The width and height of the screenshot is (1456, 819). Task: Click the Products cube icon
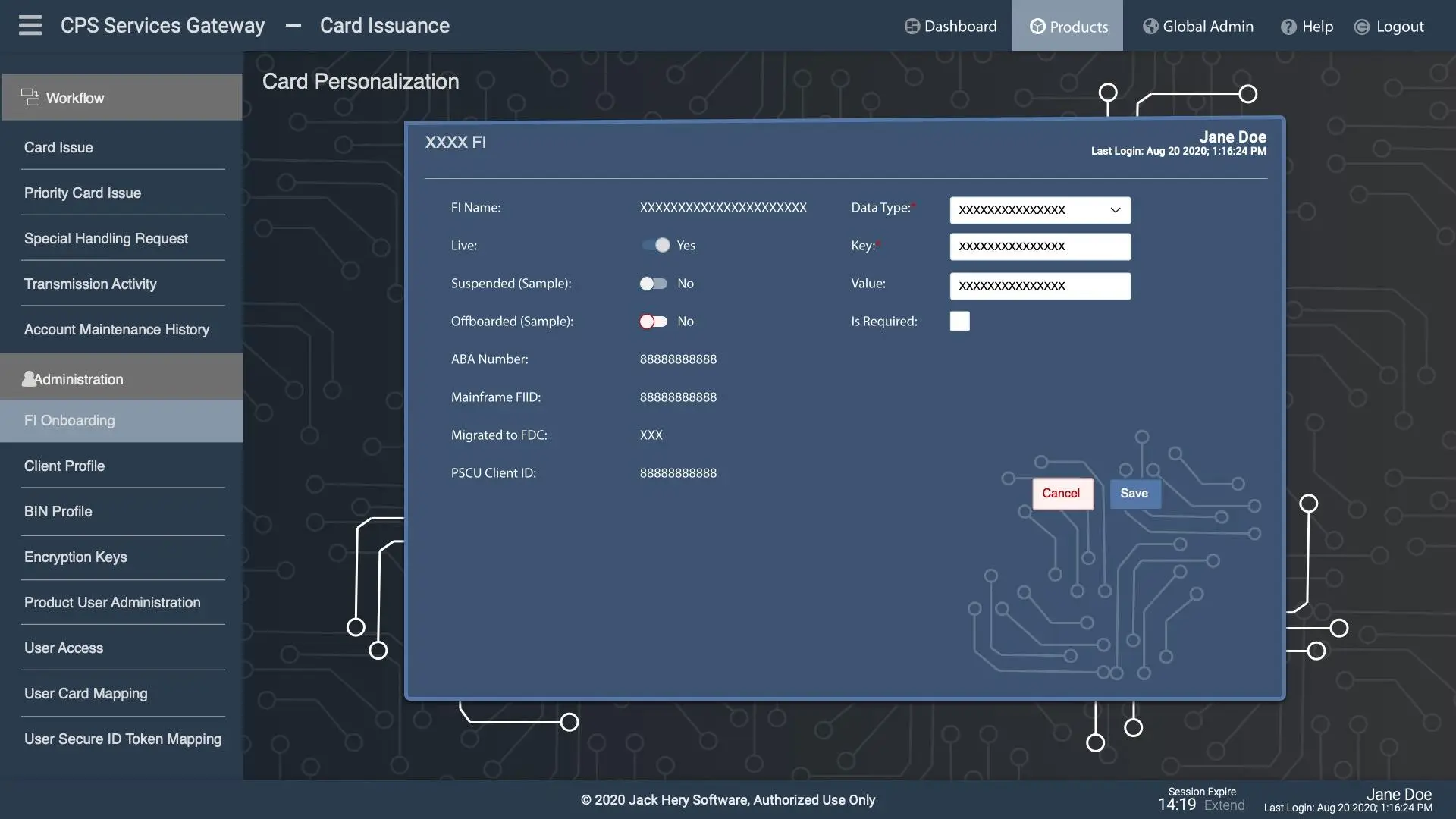1037,27
